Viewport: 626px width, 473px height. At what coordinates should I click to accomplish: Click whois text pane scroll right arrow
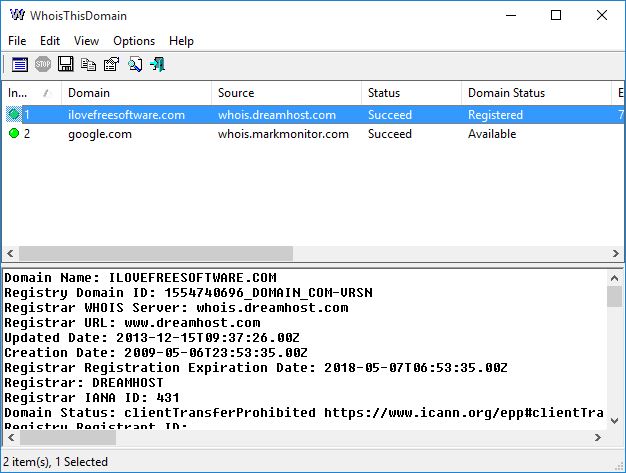click(598, 437)
